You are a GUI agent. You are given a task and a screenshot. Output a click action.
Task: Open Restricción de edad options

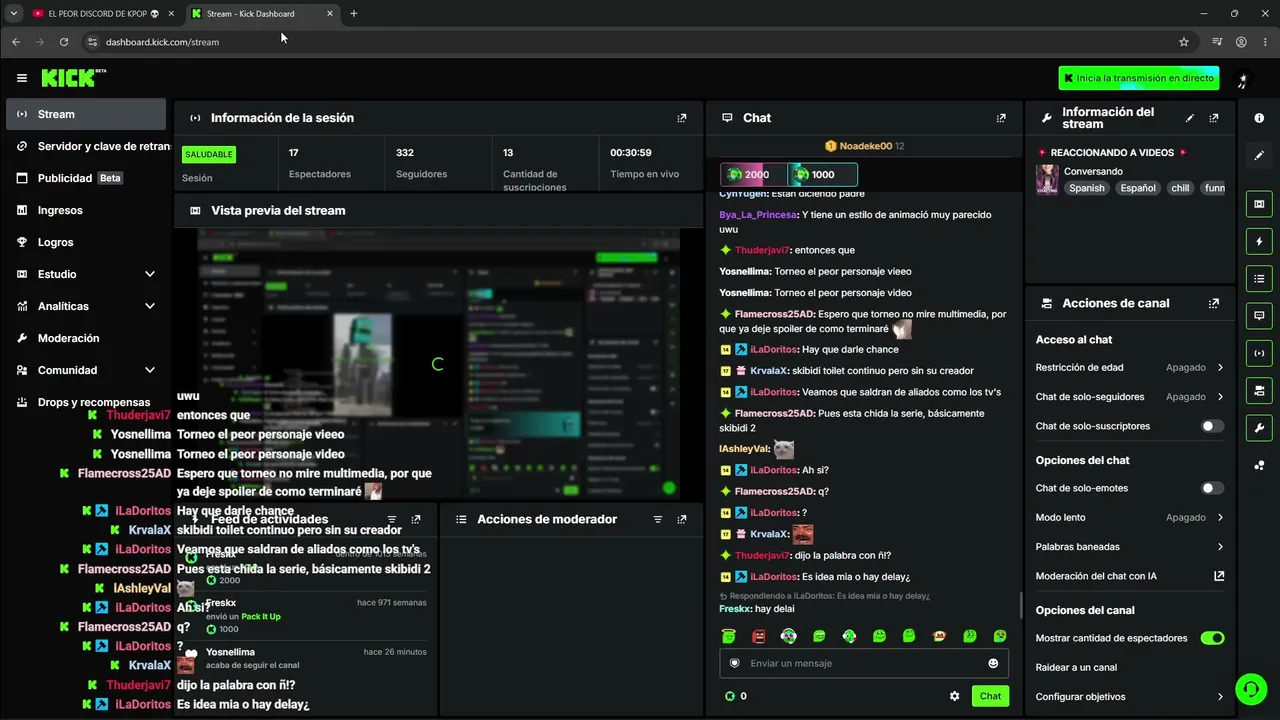(x=1130, y=367)
